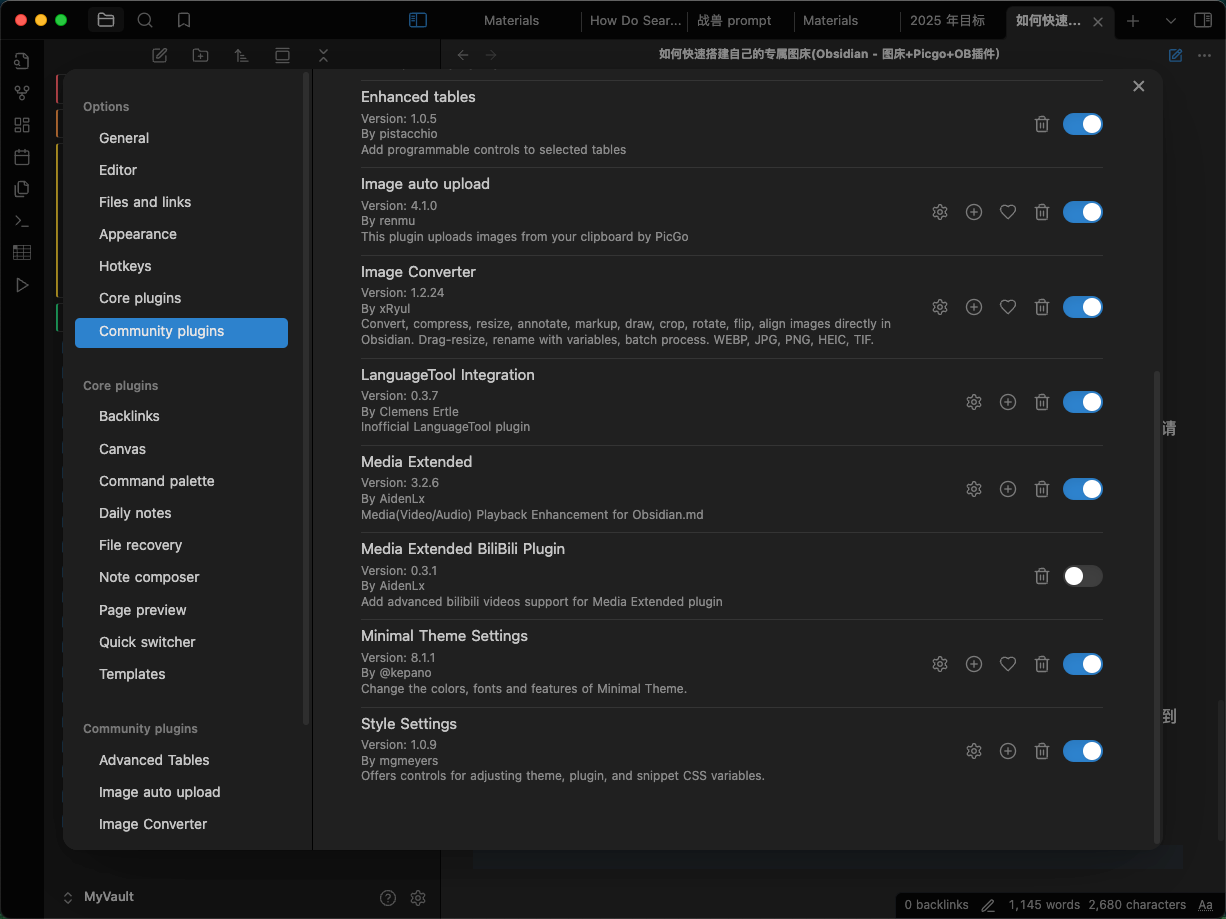This screenshot has height=919, width=1226.
Task: Expand the tab list dropdown arrow
Action: pyautogui.click(x=1171, y=20)
